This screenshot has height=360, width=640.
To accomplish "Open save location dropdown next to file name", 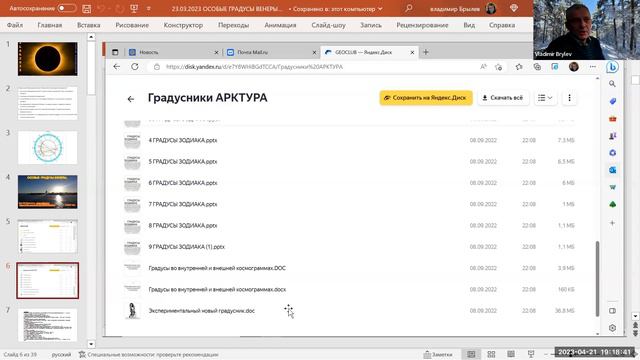I will 380,9.
